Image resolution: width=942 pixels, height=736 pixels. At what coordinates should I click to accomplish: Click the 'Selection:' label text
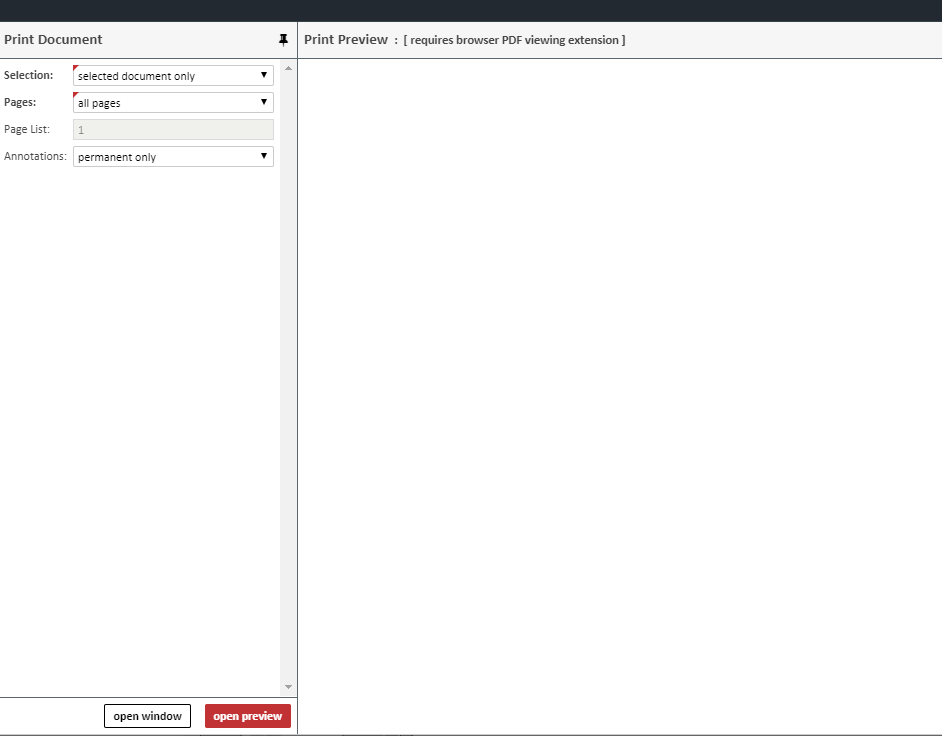pos(28,75)
